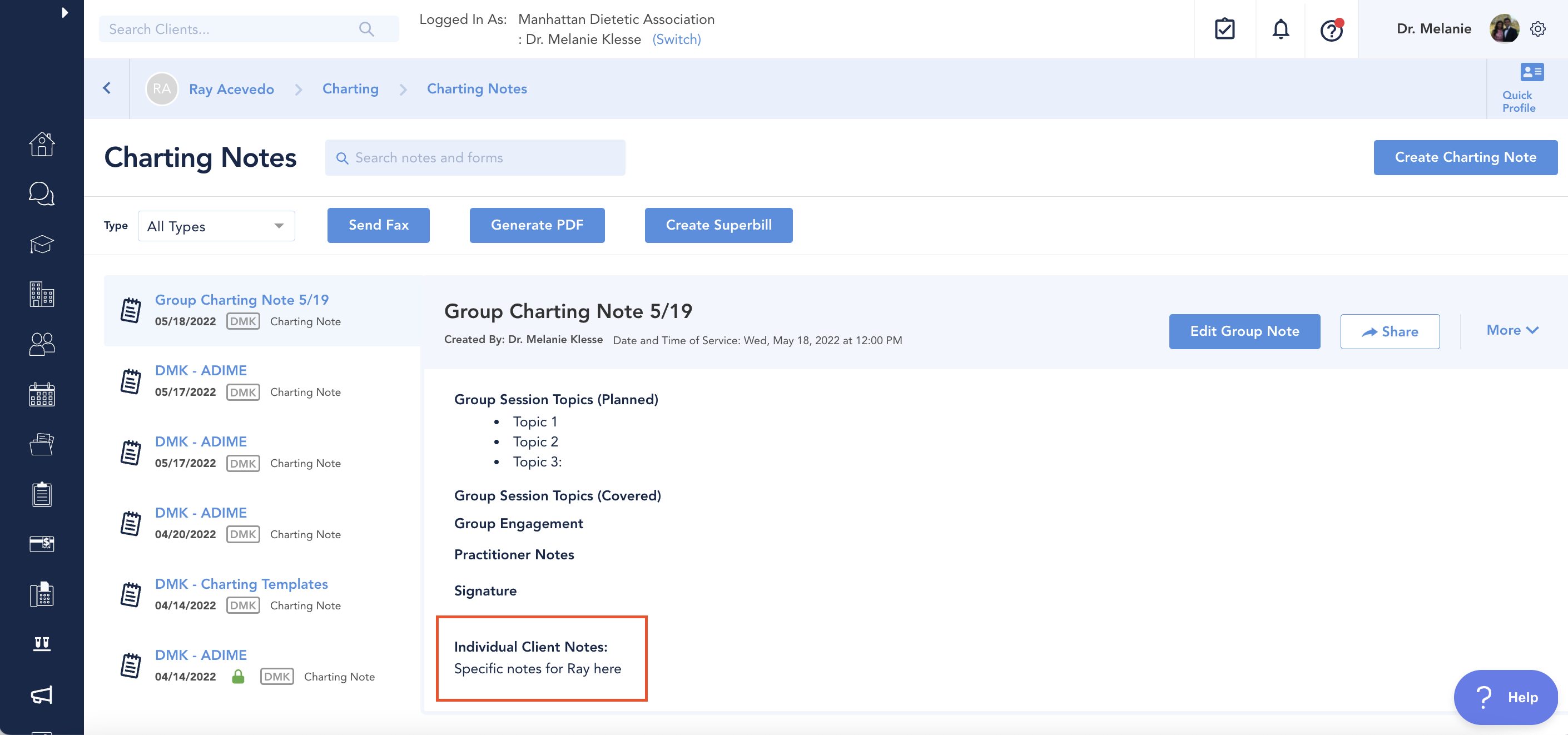Select the DMK - Charting Templates note

(241, 584)
